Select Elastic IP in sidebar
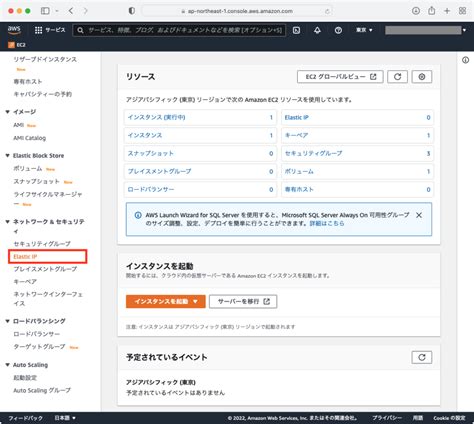 tap(25, 256)
